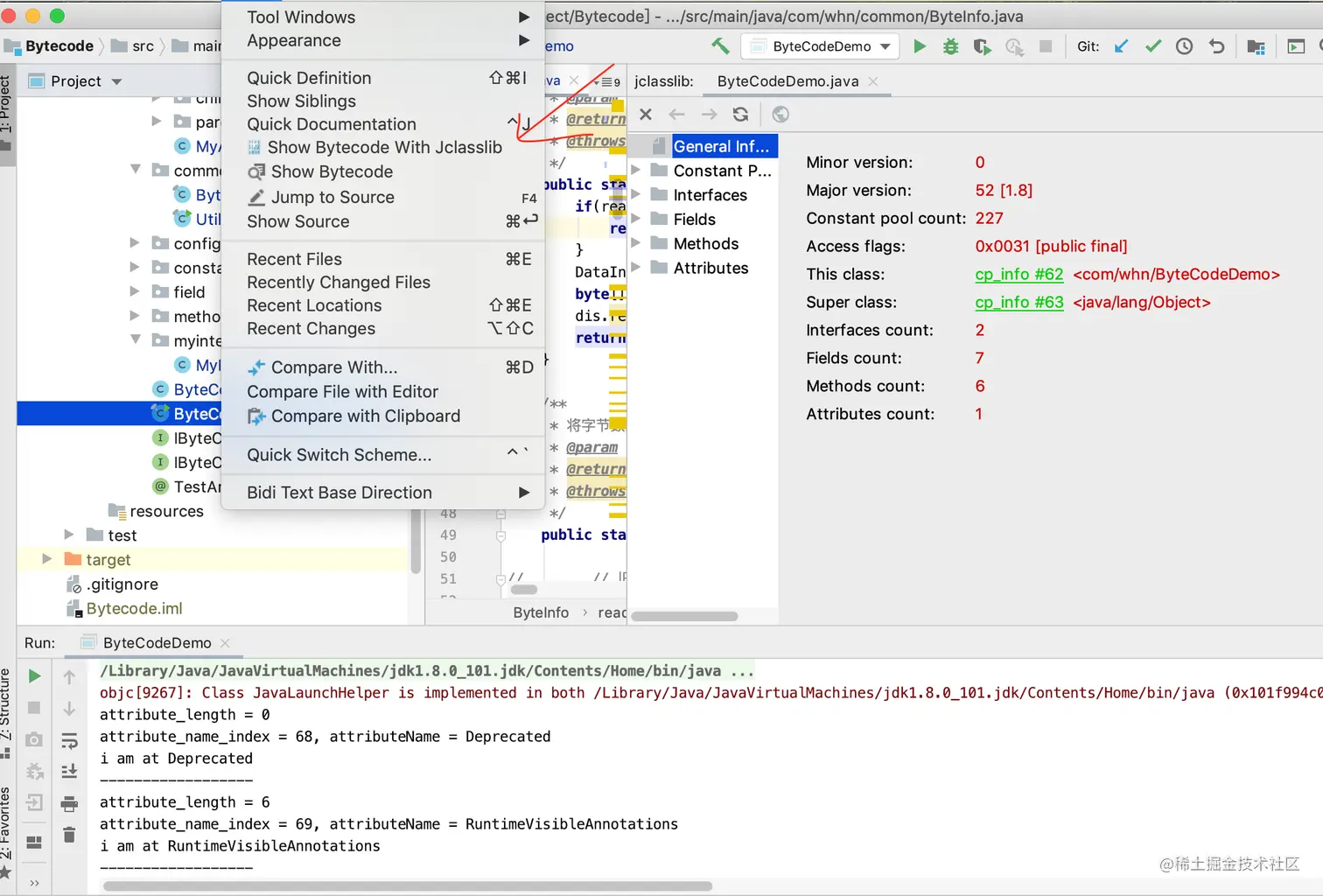
Task: Expand the test folder in project tree
Action: point(69,535)
